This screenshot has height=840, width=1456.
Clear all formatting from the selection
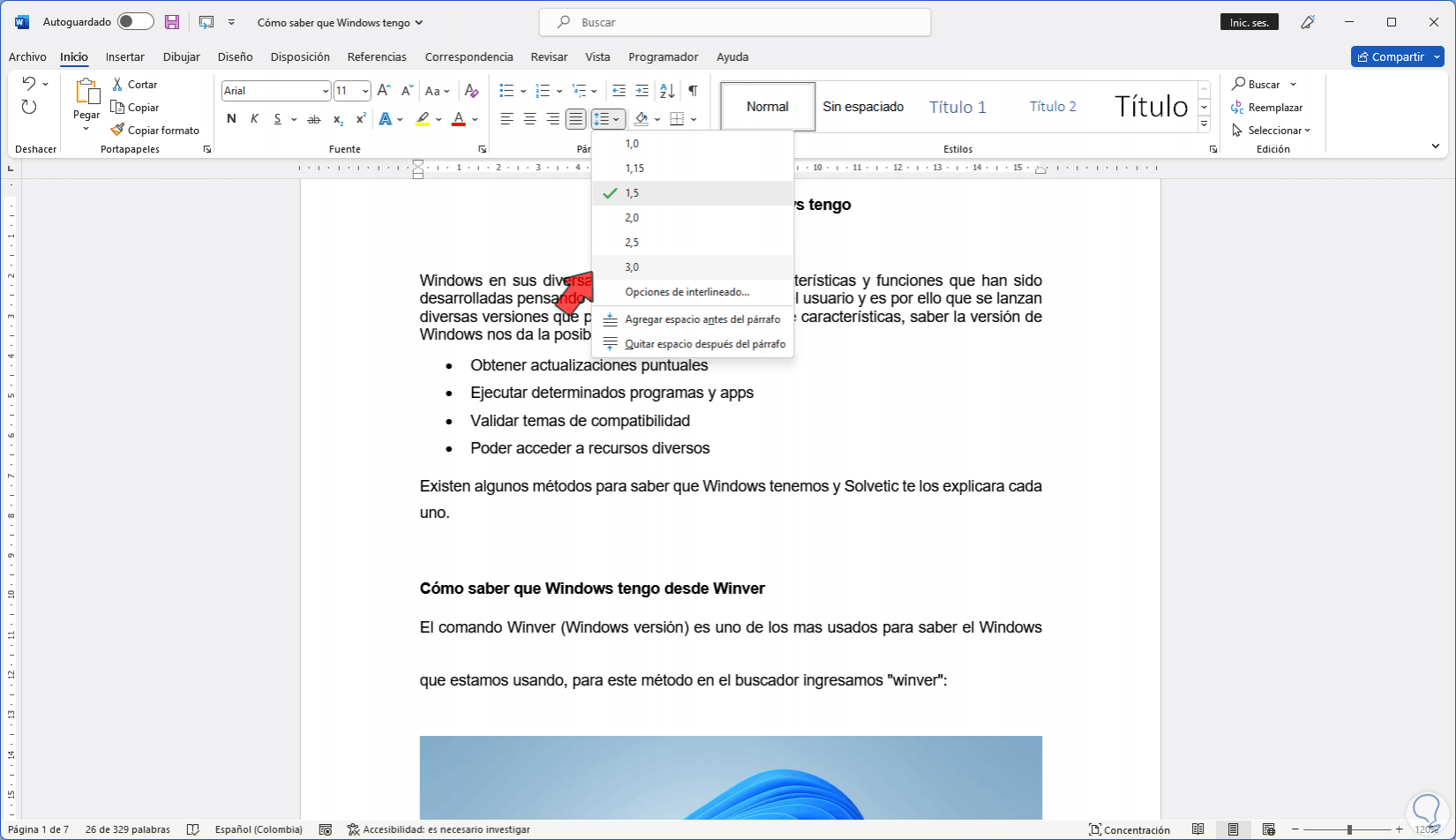tap(472, 91)
